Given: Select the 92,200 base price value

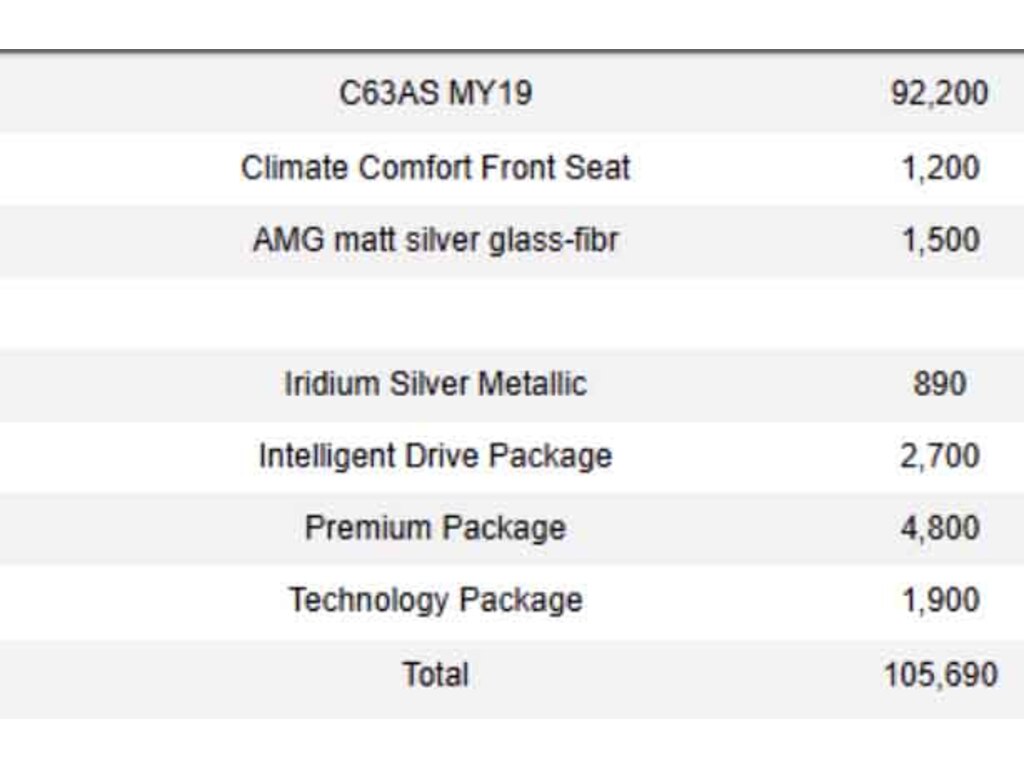Looking at the screenshot, I should 939,94.
